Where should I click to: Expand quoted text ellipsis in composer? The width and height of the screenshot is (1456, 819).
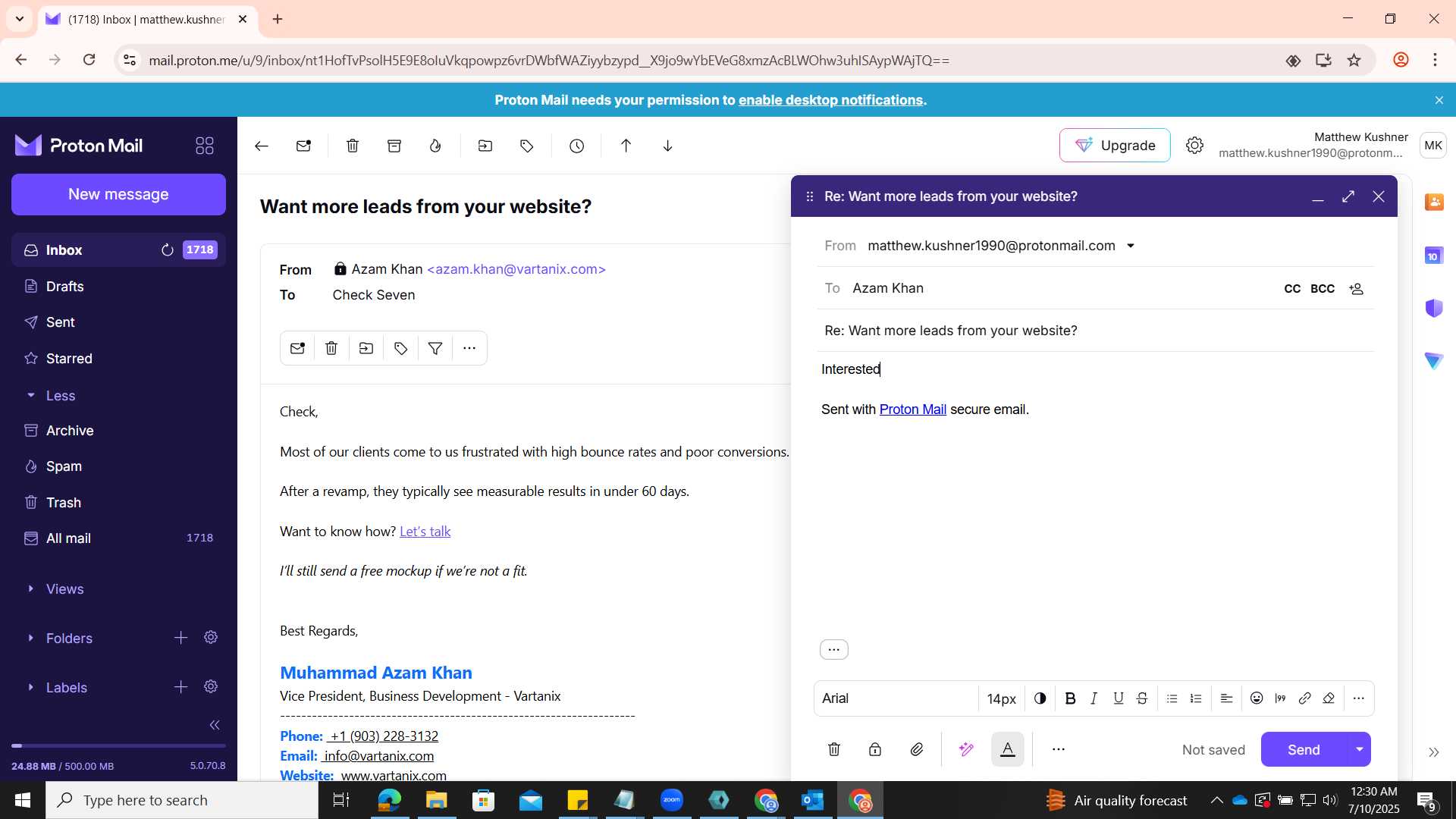(834, 650)
